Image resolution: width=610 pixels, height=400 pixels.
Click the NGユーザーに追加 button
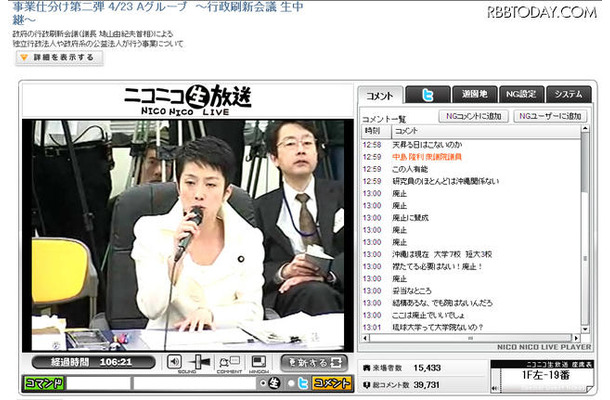click(x=550, y=116)
